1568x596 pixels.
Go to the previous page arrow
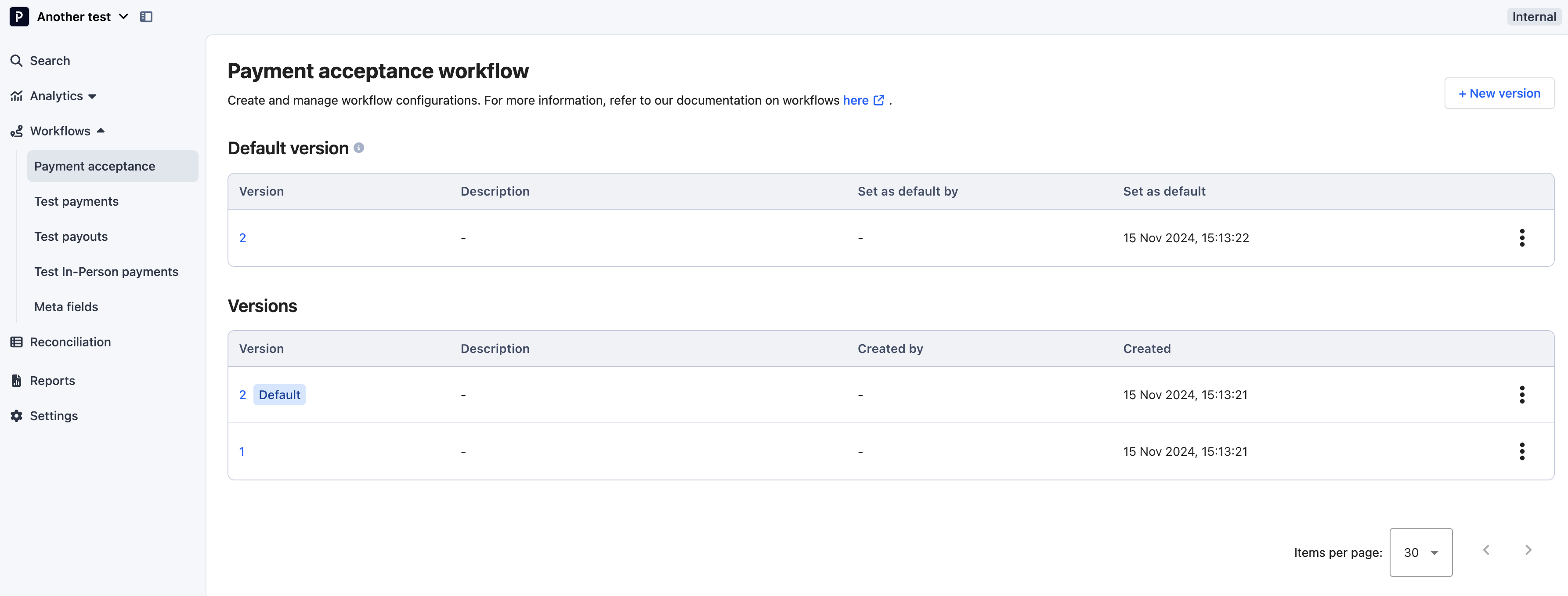coord(1486,550)
